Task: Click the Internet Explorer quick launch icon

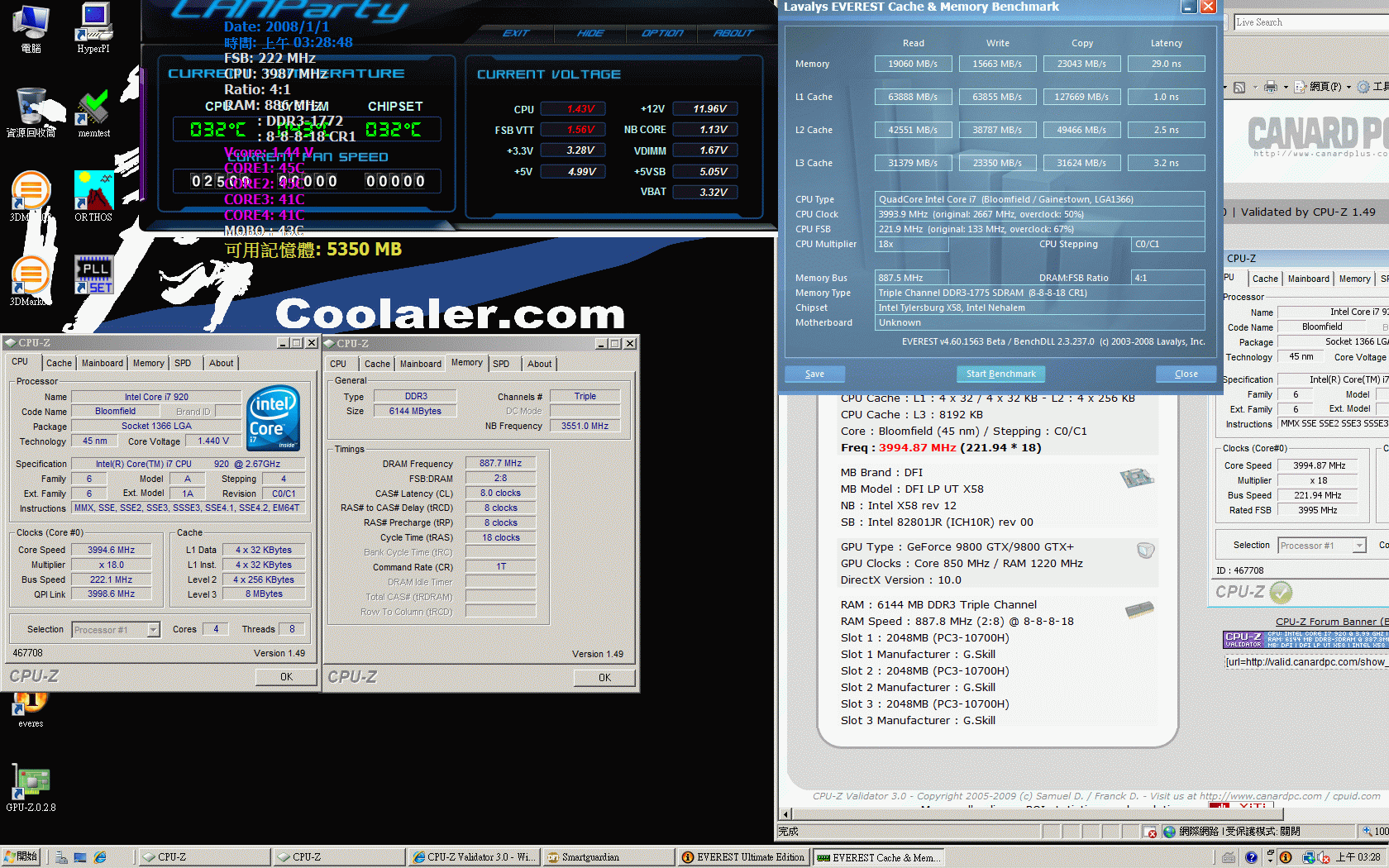Action: pyautogui.click(x=100, y=857)
